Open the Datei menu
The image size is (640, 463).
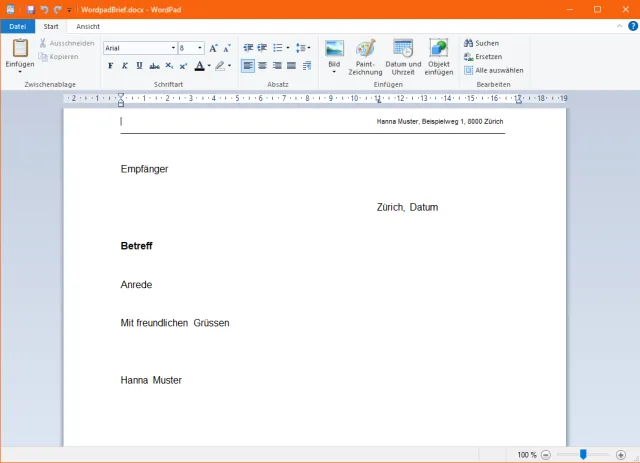click(x=17, y=26)
